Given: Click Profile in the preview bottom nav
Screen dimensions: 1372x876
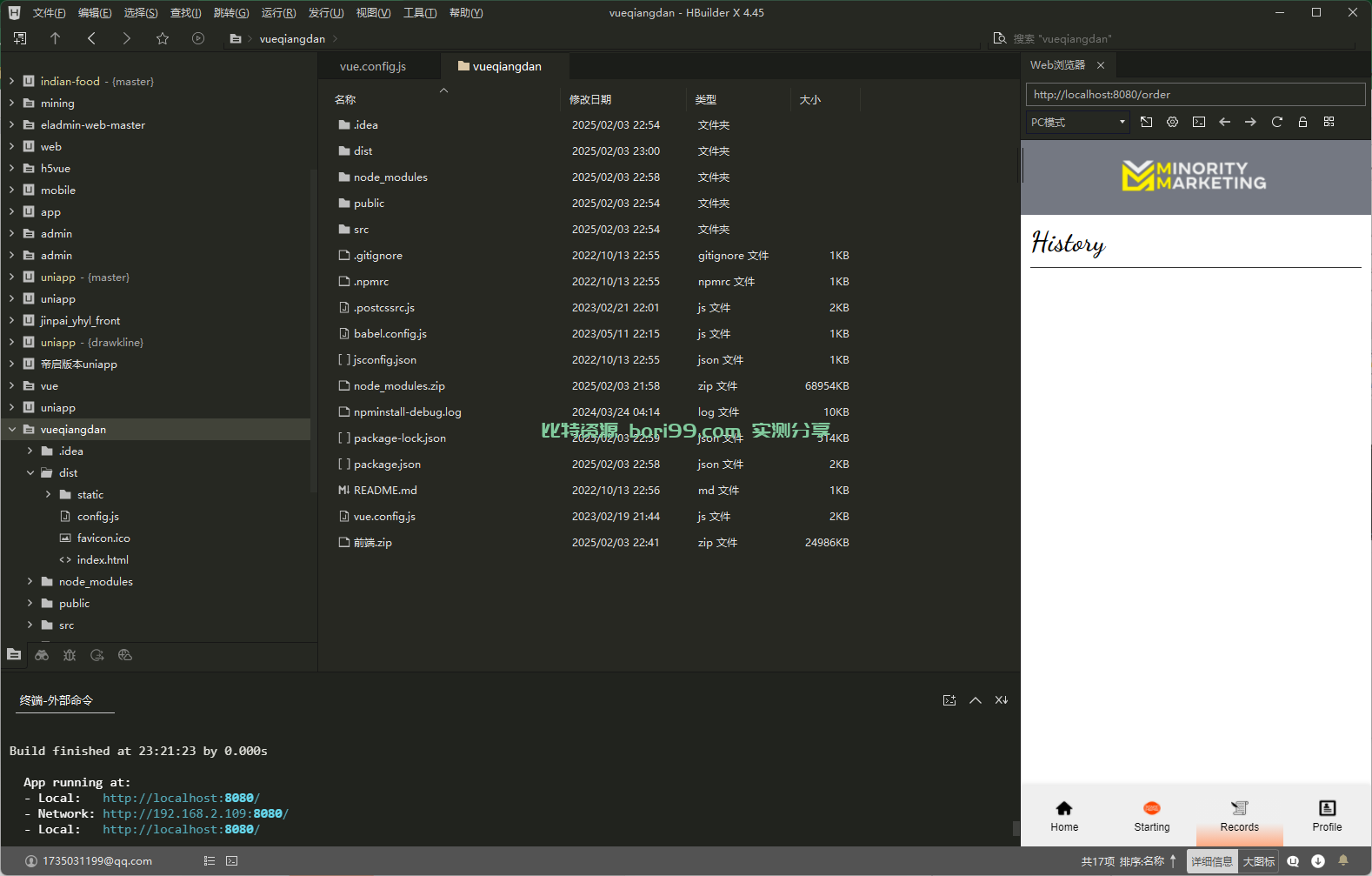Looking at the screenshot, I should tap(1327, 816).
